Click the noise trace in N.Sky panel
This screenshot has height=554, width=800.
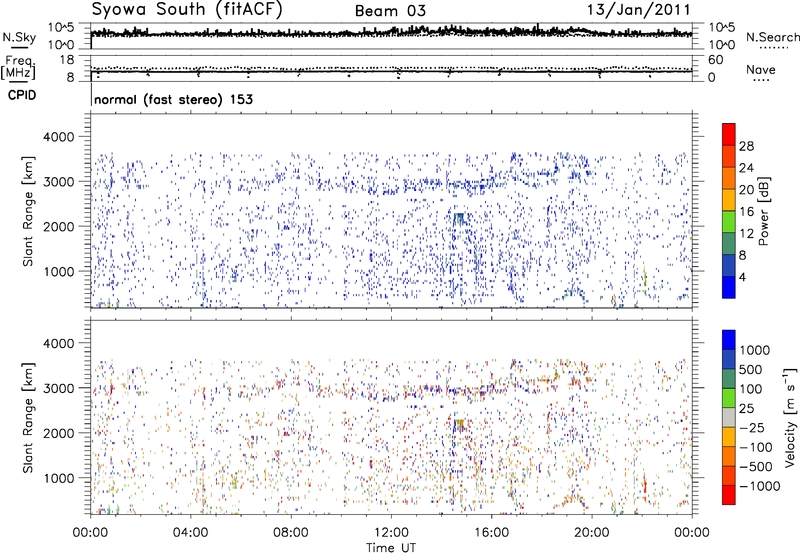click(391, 33)
